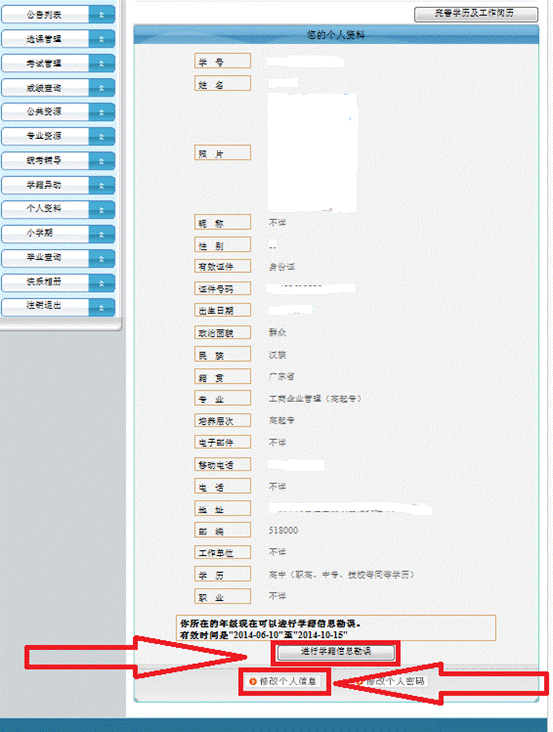
Task: Click the 广东省 value text
Action: pos(281,376)
